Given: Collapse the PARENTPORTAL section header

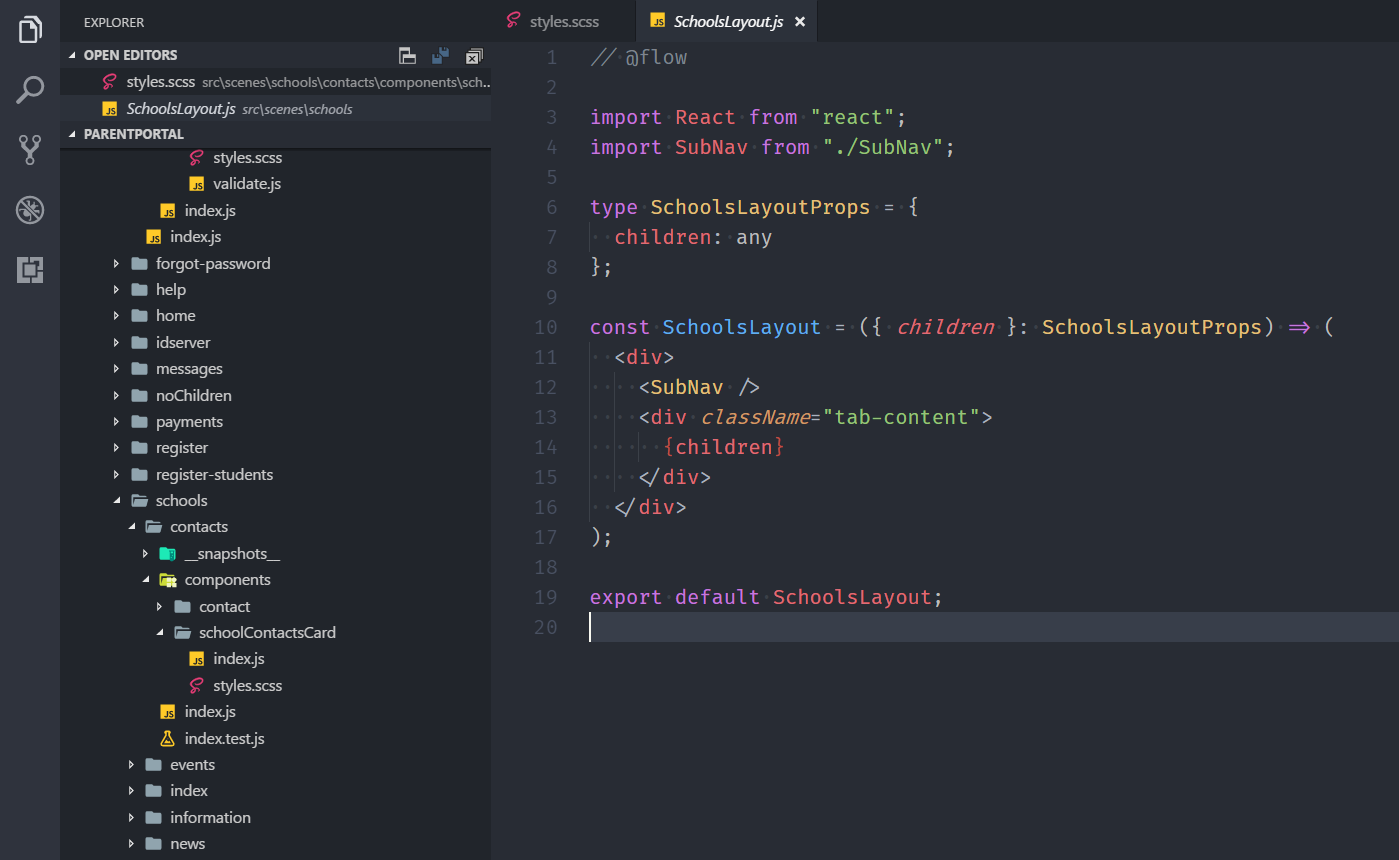Looking at the screenshot, I should pyautogui.click(x=133, y=134).
